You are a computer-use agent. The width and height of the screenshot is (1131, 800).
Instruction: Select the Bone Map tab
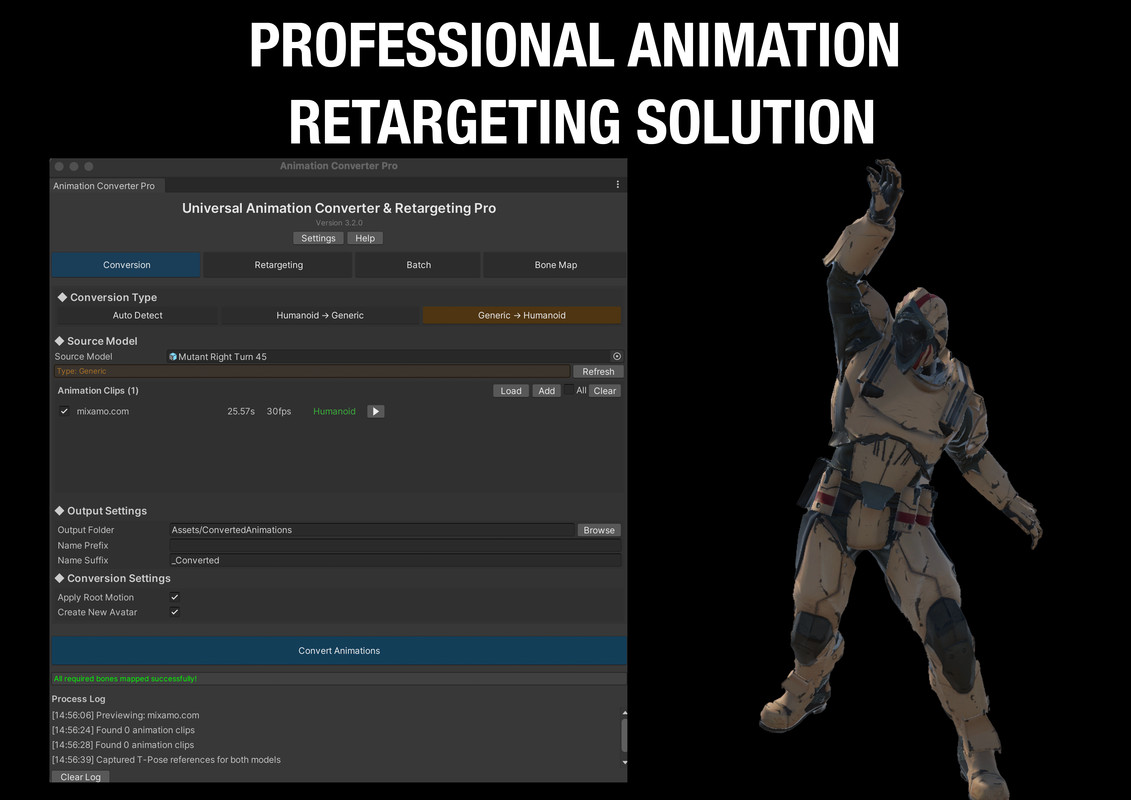(555, 265)
